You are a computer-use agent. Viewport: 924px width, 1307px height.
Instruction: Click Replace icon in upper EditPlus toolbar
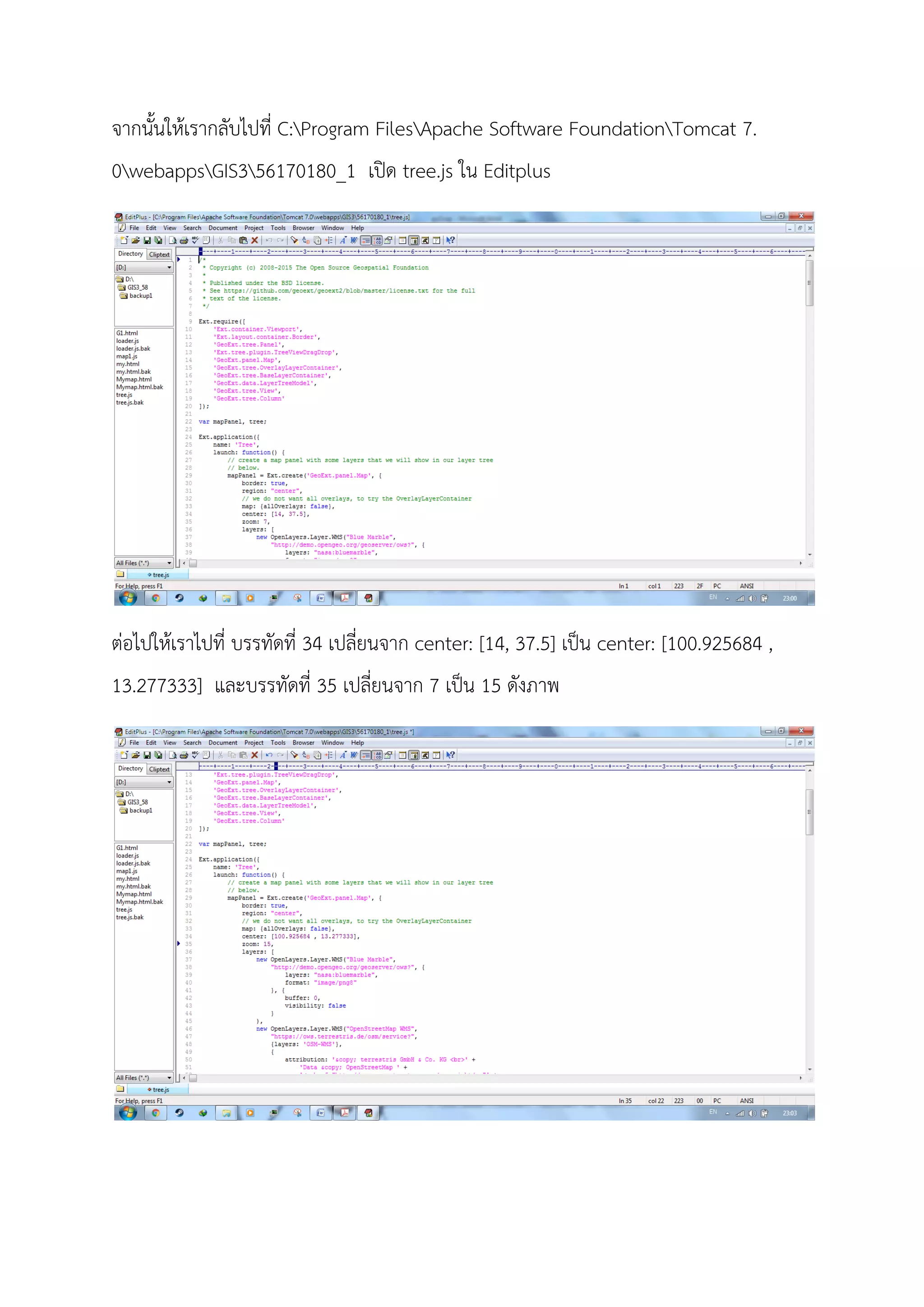(x=306, y=240)
